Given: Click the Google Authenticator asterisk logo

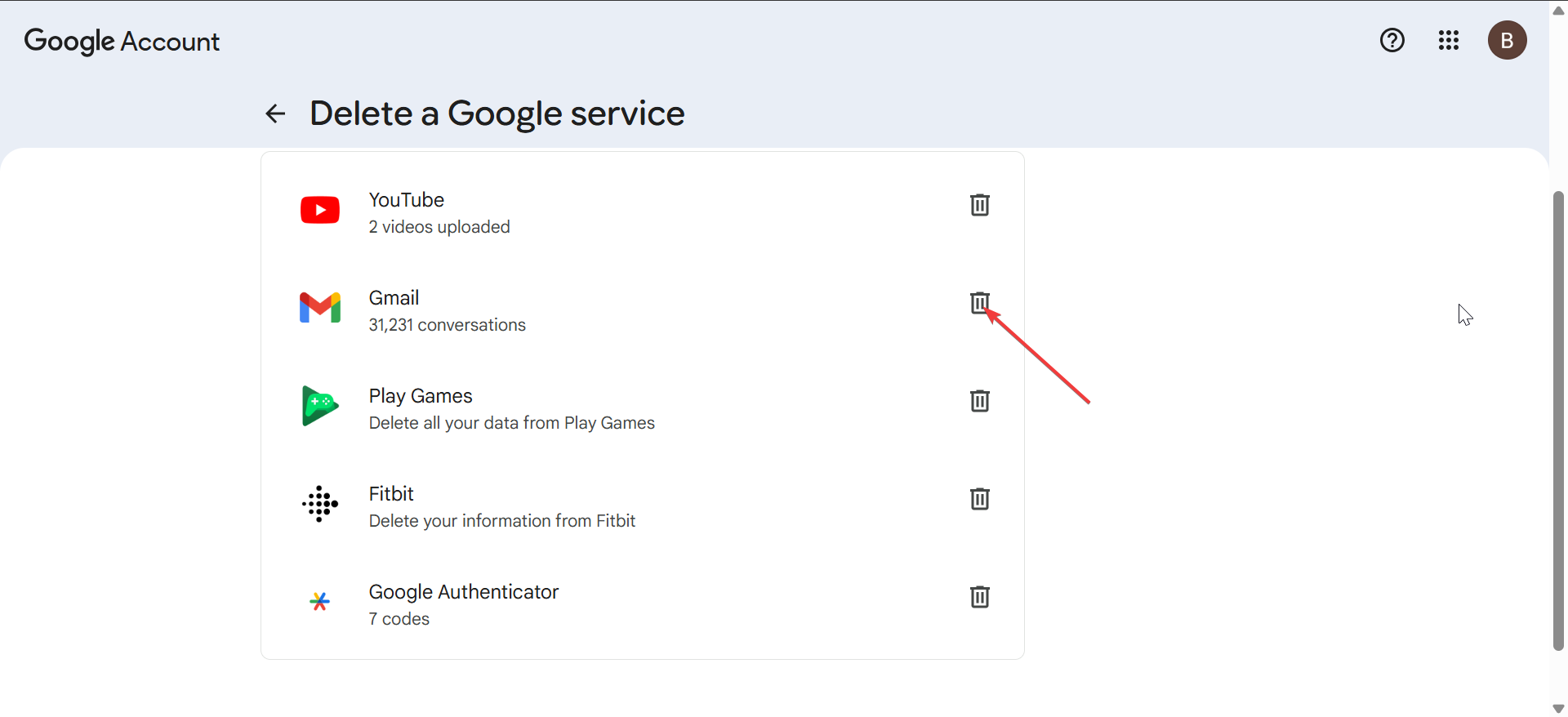Looking at the screenshot, I should 320,602.
